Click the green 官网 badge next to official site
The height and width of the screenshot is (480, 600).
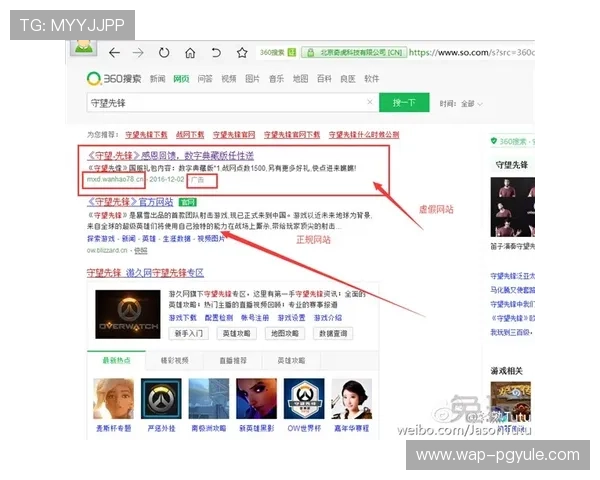[x=188, y=202]
